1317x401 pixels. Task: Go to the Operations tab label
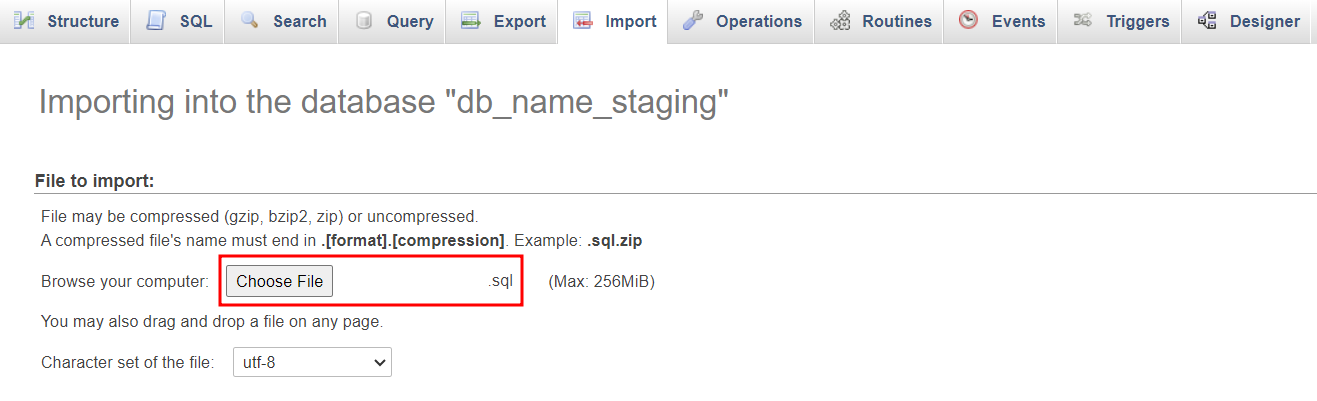pos(759,21)
